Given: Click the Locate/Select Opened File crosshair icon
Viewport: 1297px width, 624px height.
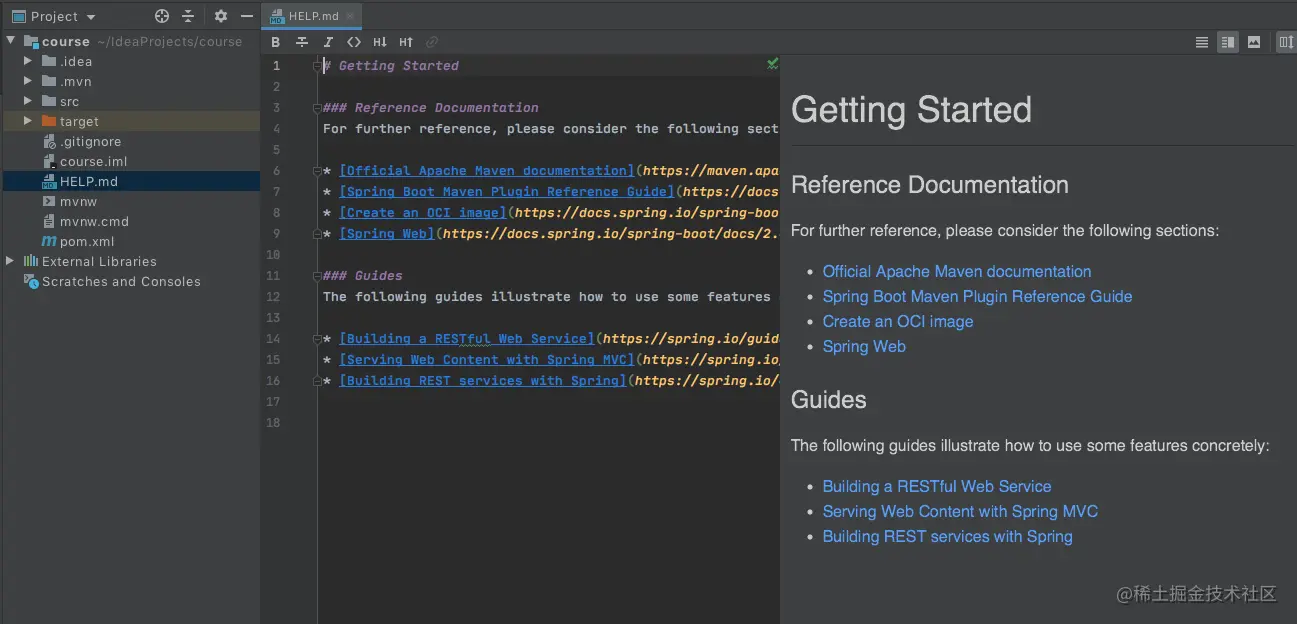Looking at the screenshot, I should 162,16.
